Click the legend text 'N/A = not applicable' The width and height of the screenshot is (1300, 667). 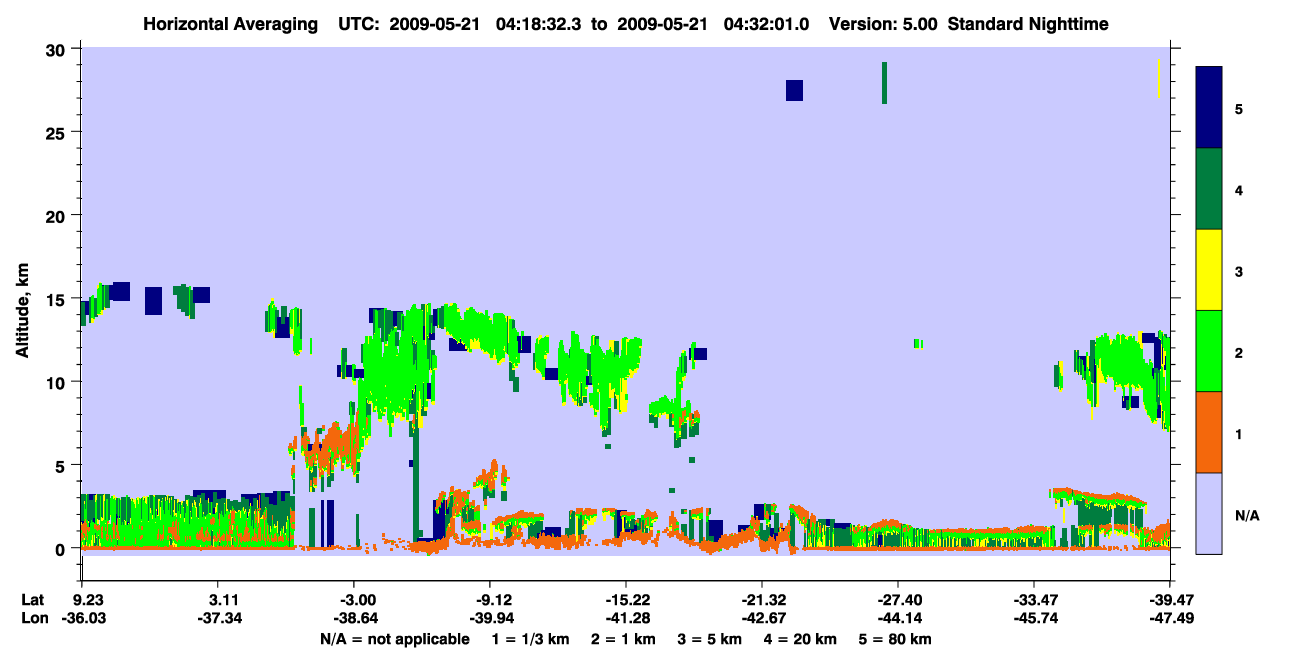[395, 639]
